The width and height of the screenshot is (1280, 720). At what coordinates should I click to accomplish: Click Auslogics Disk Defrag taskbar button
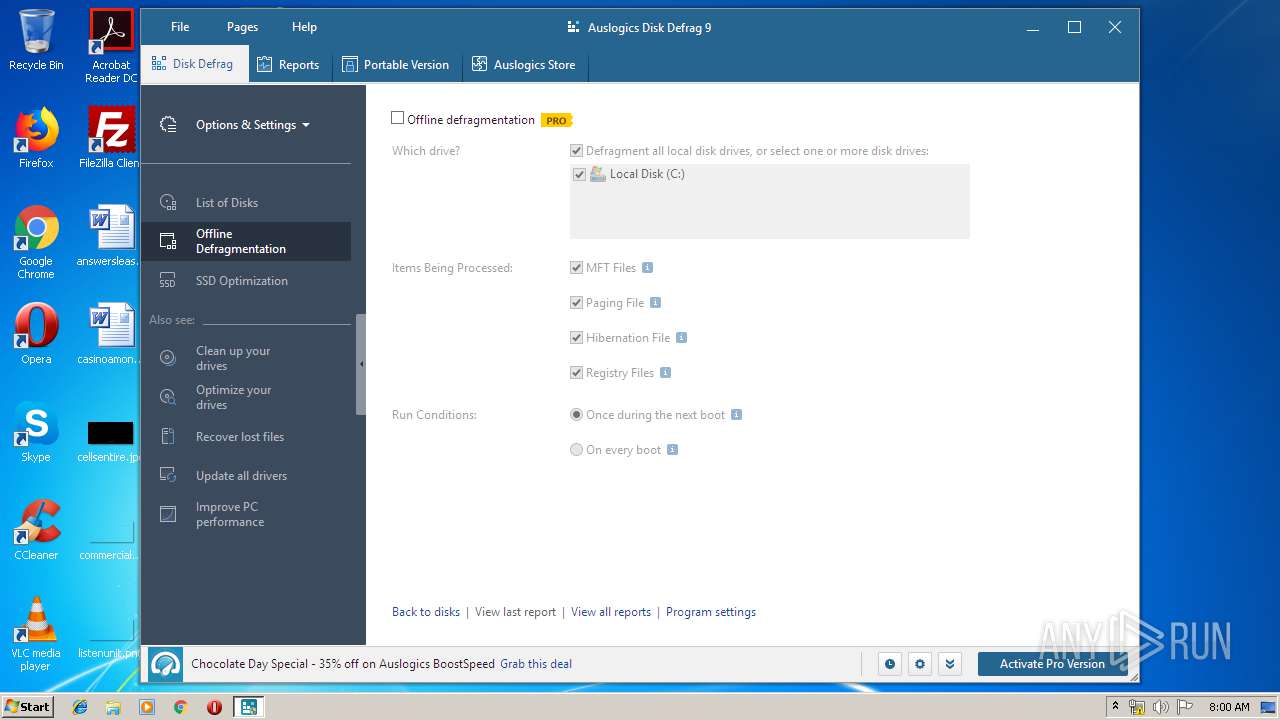(247, 707)
